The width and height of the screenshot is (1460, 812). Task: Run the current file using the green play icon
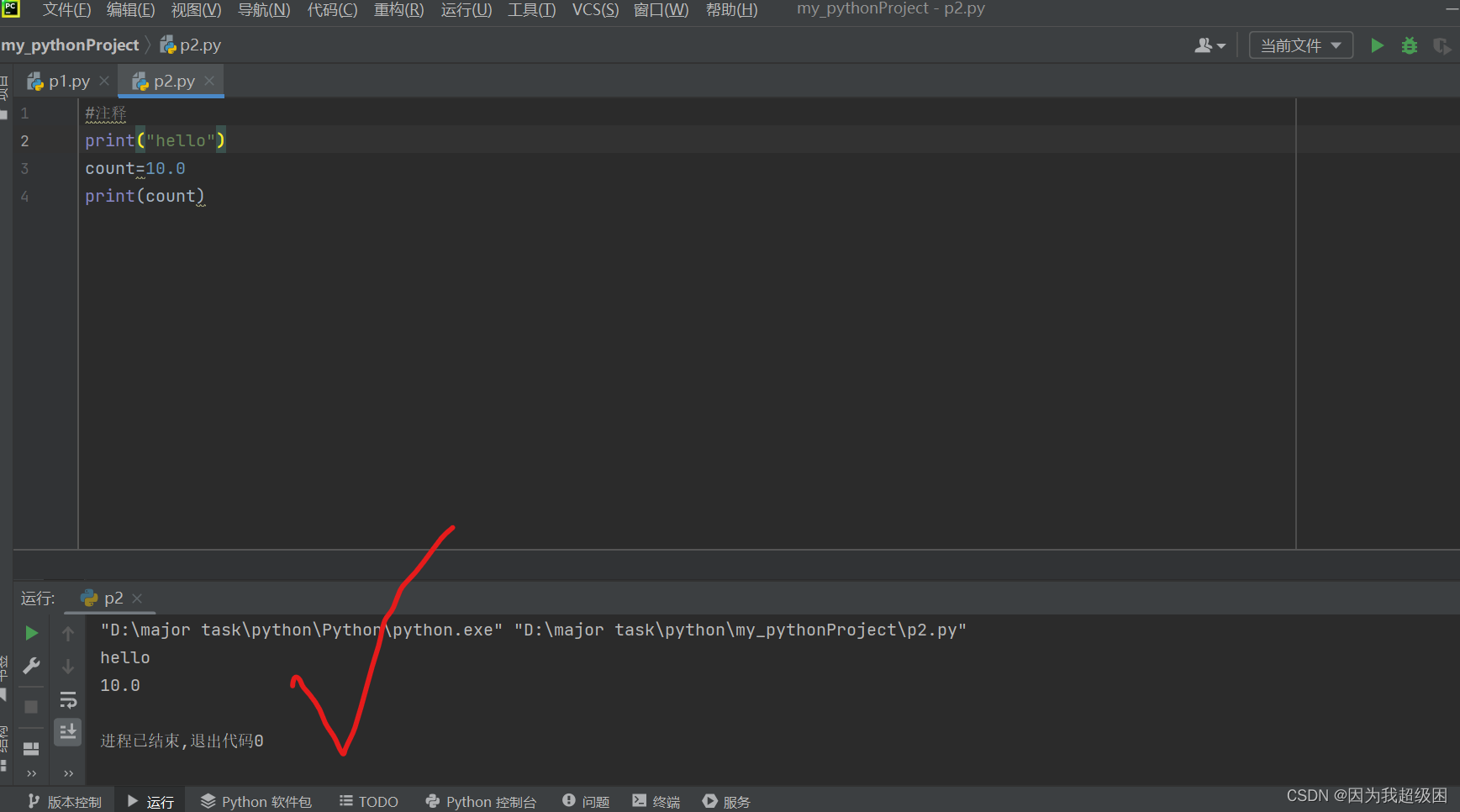coord(1377,45)
